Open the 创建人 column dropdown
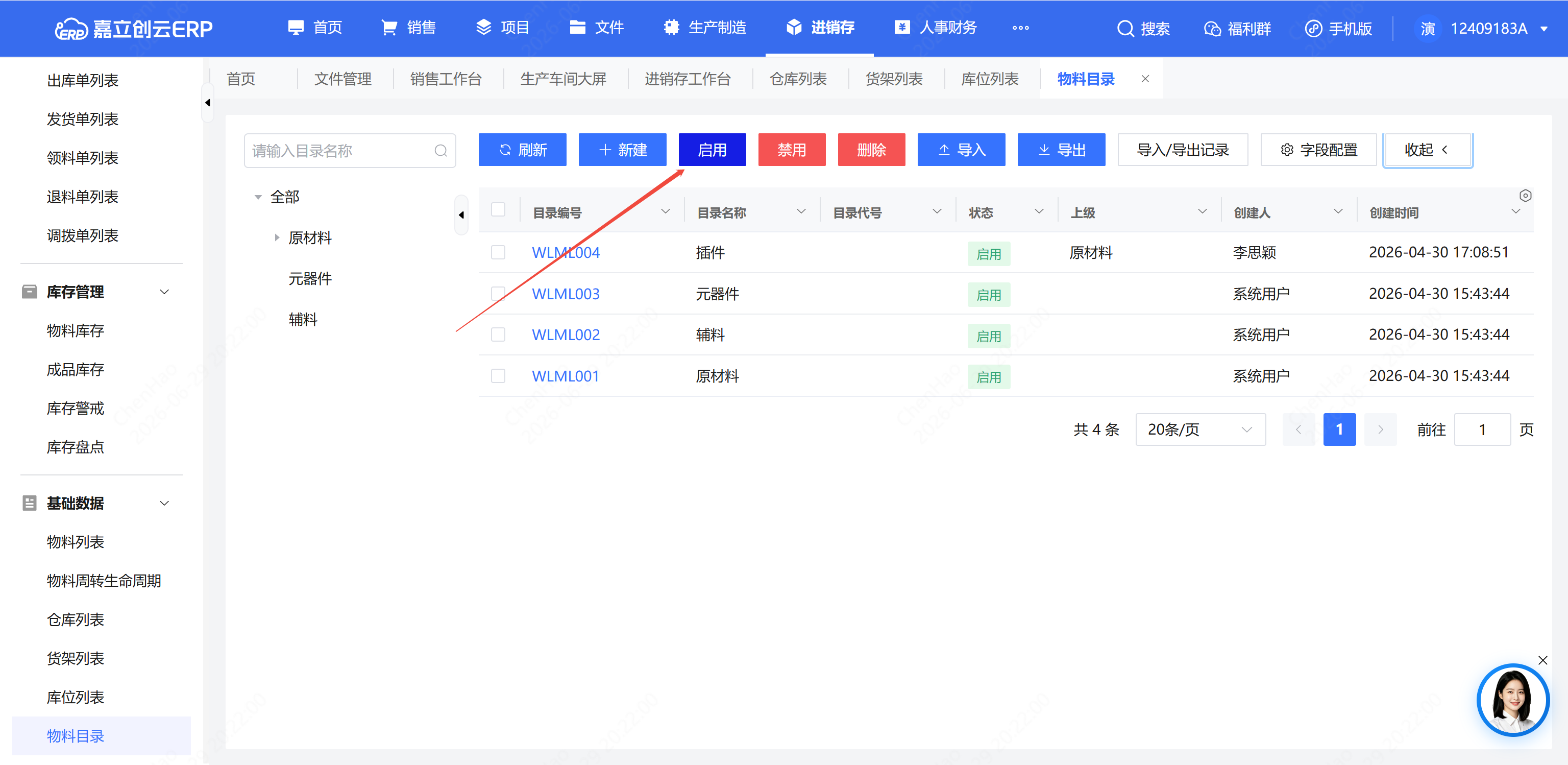Screen dimensions: 1568x765 (x=1338, y=211)
